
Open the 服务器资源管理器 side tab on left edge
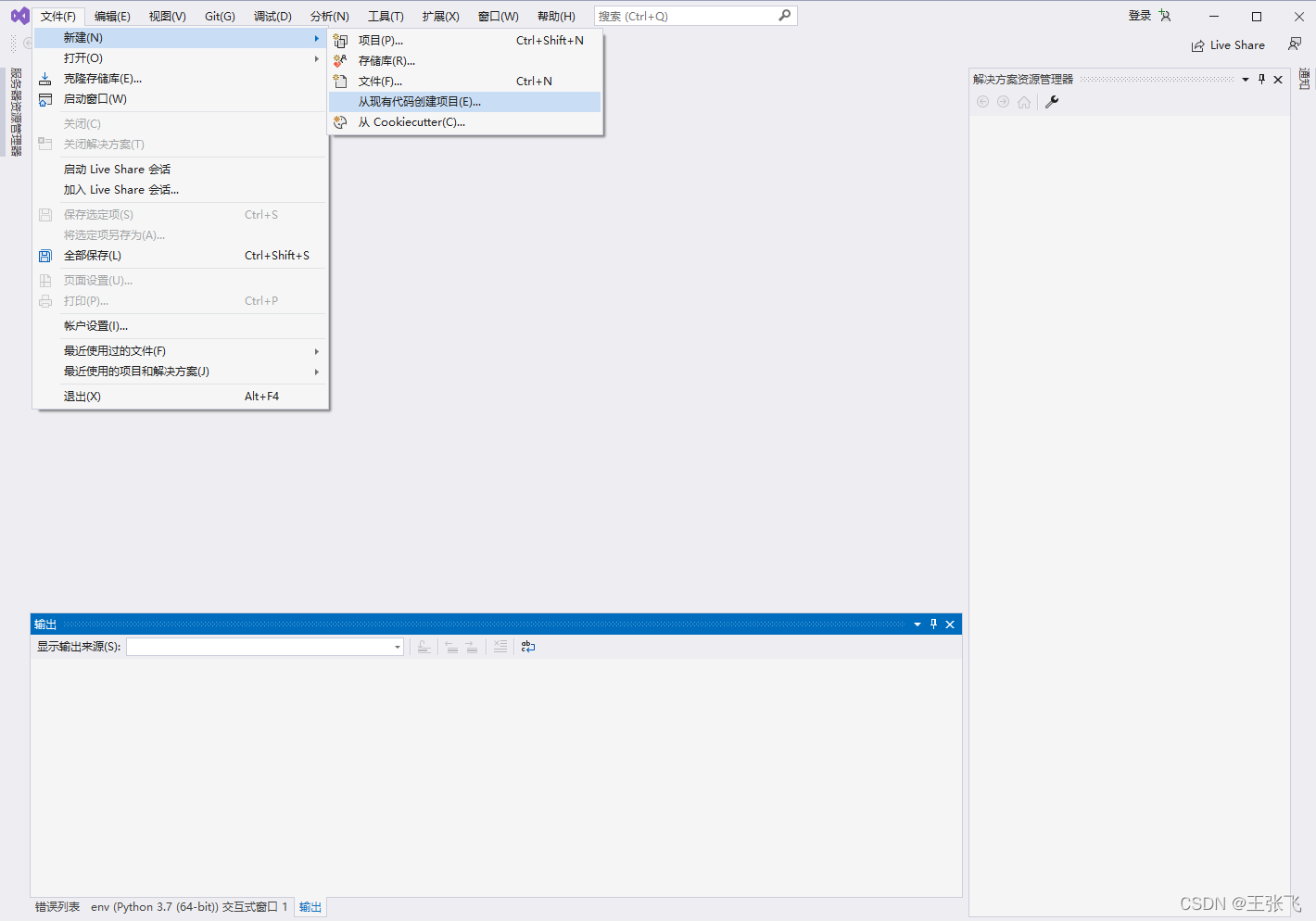pos(16,112)
